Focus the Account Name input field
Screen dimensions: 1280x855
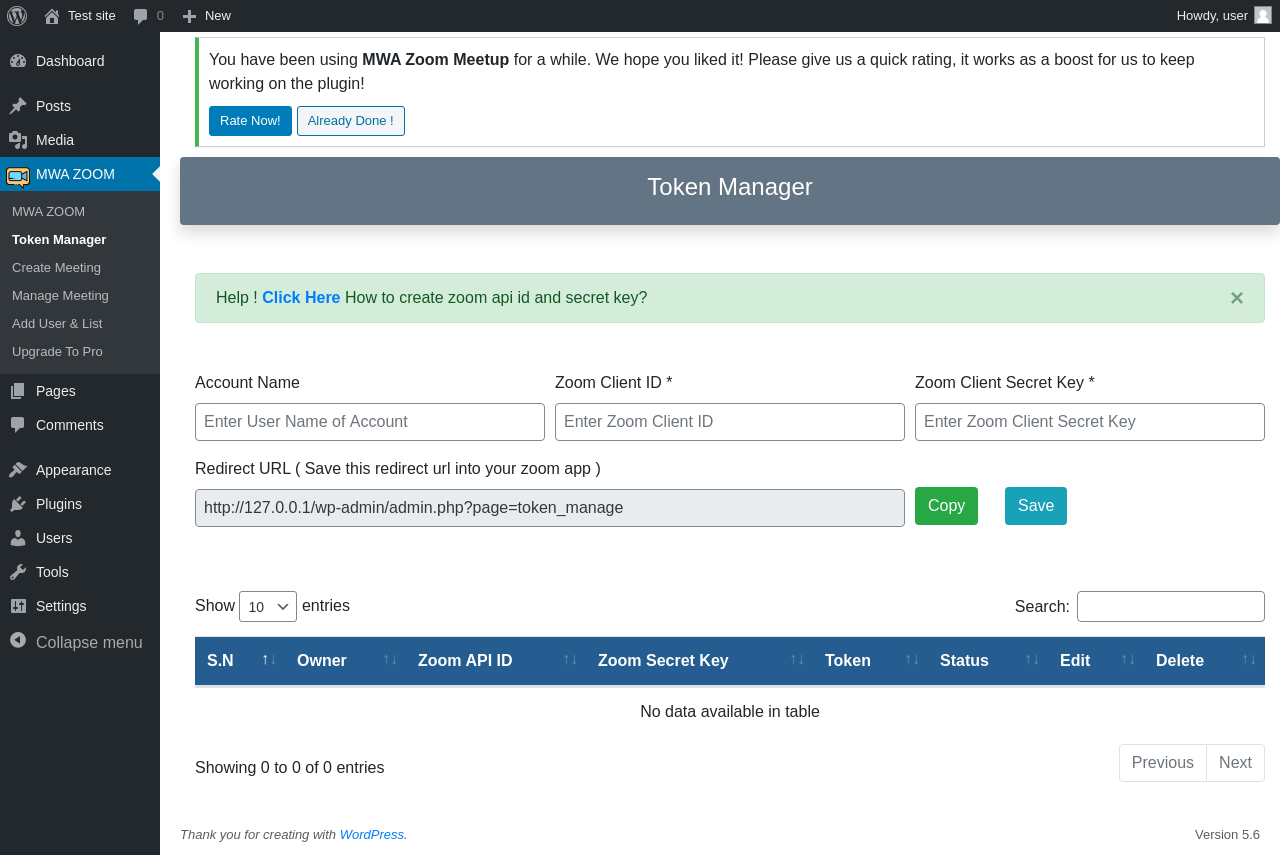(x=370, y=422)
